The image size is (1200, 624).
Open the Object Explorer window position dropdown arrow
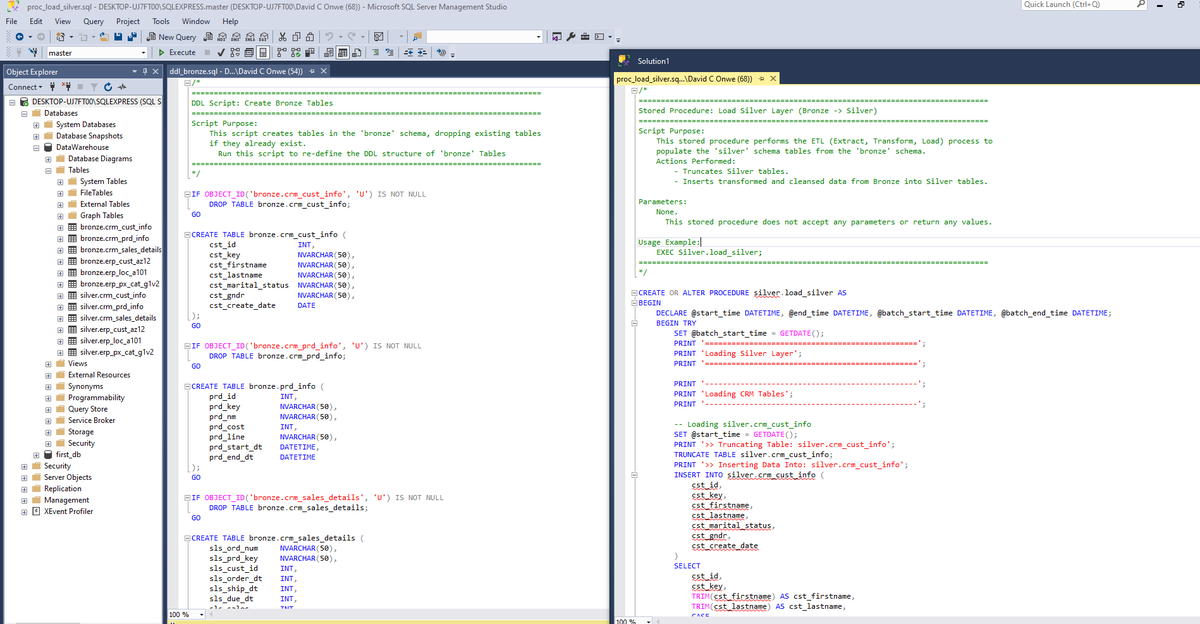pos(134,72)
